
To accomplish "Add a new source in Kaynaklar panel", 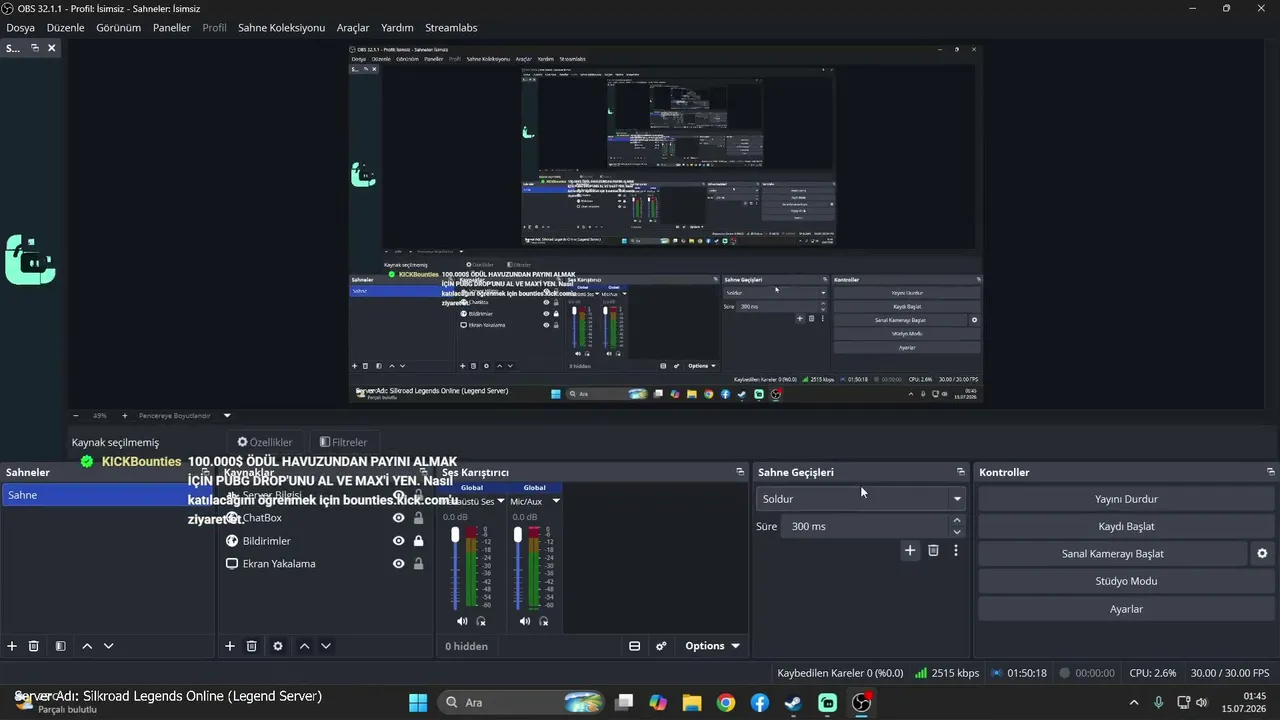I will (230, 646).
